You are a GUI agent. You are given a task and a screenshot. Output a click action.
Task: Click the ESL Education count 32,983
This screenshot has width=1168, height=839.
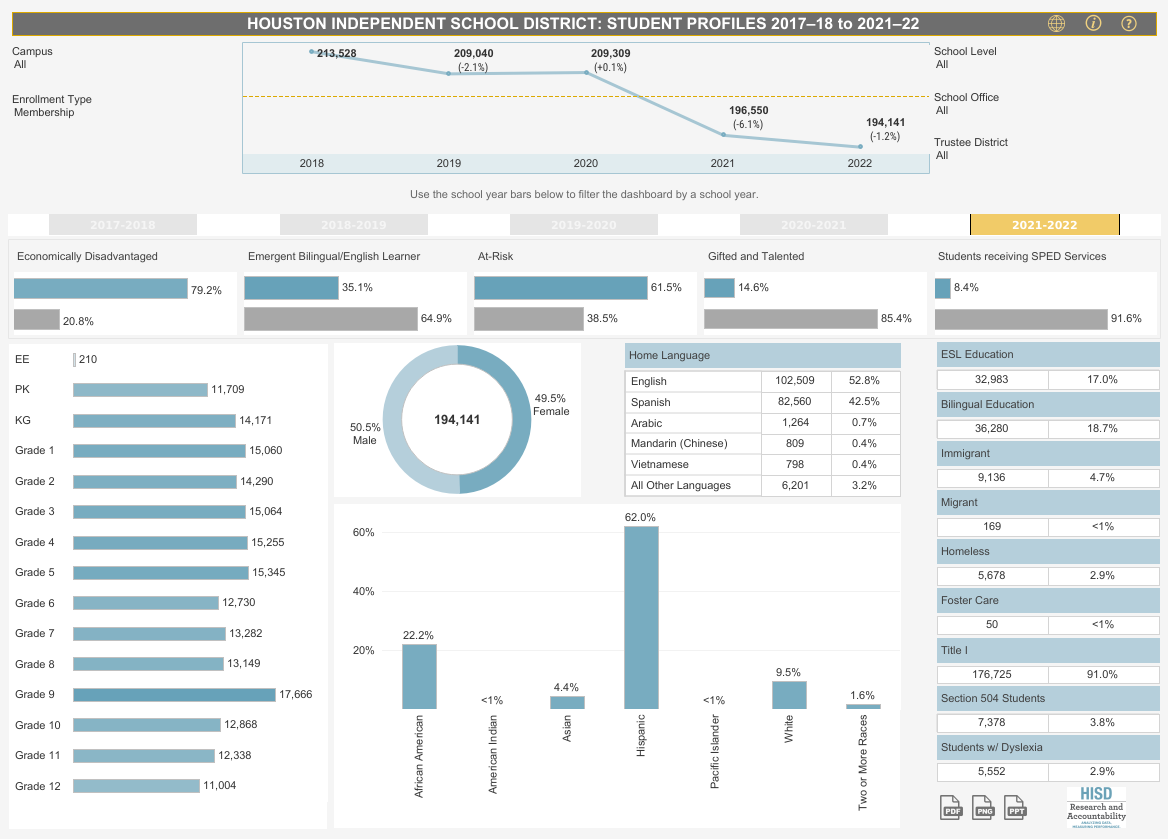click(991, 379)
